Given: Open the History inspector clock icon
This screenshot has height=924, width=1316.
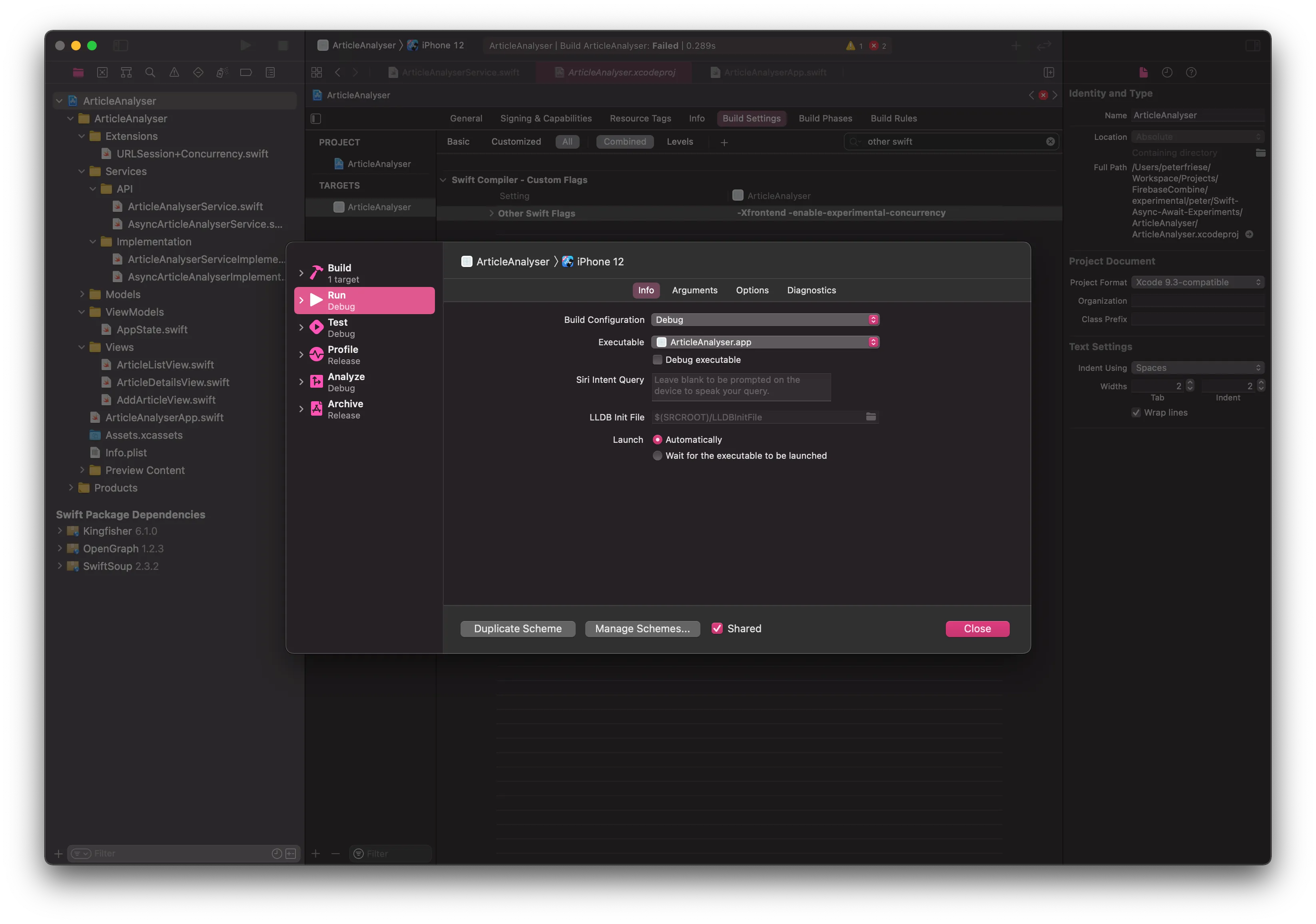Looking at the screenshot, I should pos(1167,72).
